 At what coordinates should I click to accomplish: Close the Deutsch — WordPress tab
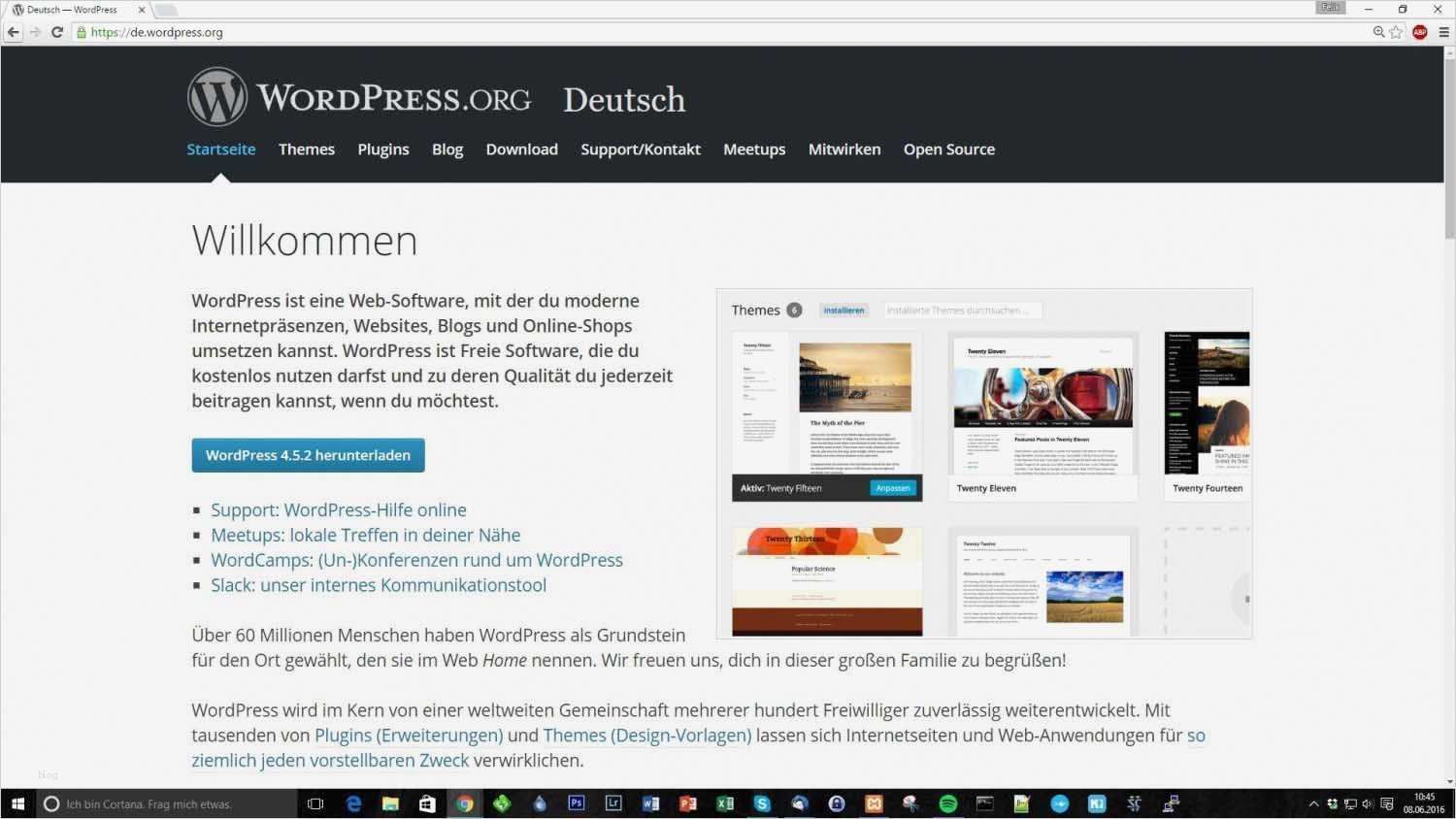point(142,10)
